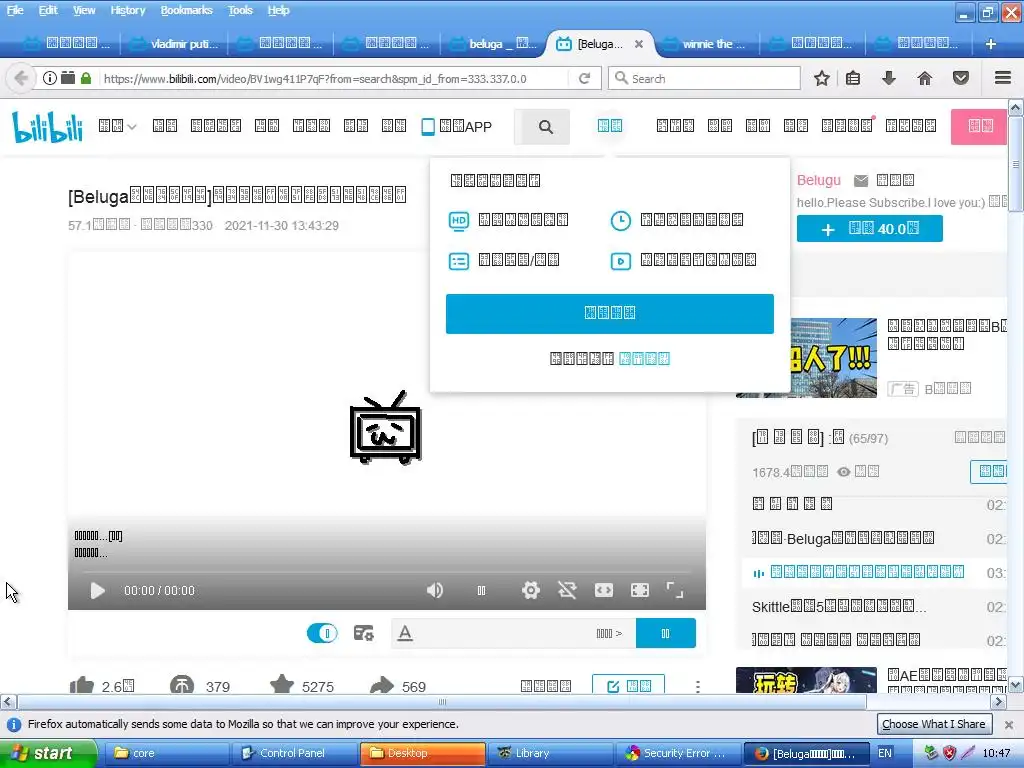Click the blue register link in popup
1024x768 pixels.
[x=644, y=359]
